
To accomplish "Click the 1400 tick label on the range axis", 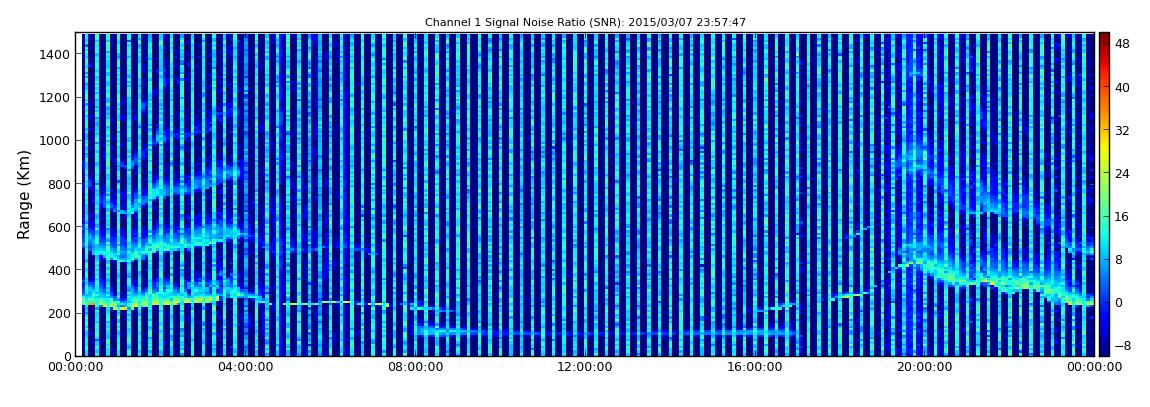I will coord(56,54).
